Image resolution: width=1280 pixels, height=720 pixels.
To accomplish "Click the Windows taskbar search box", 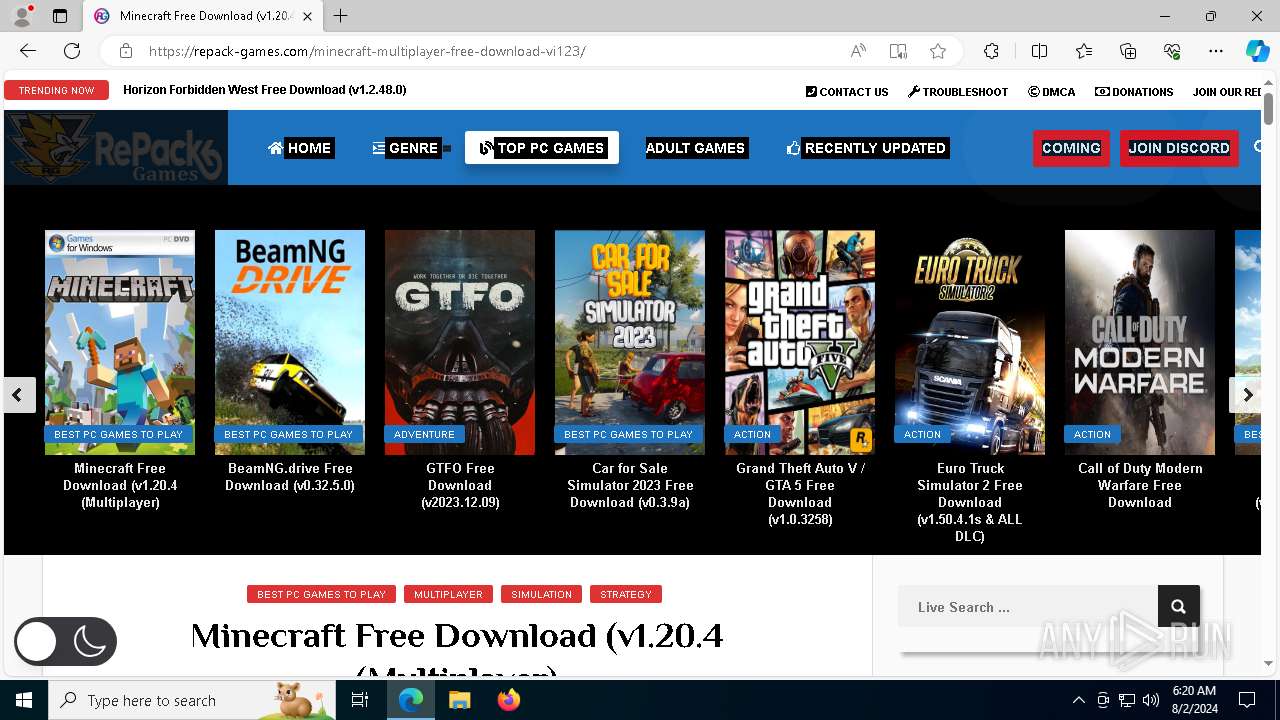I will click(192, 700).
